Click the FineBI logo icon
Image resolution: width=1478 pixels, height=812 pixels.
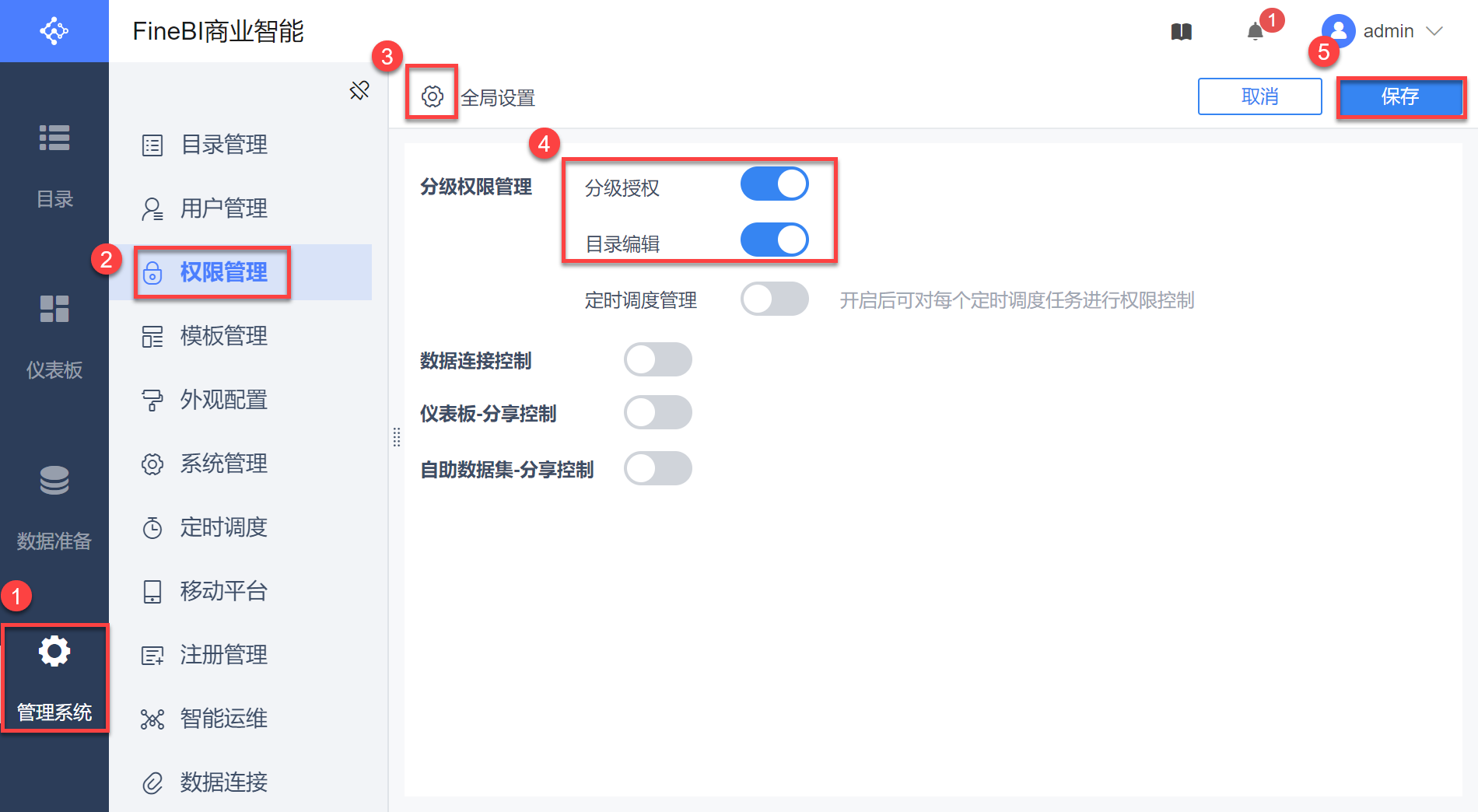54,31
